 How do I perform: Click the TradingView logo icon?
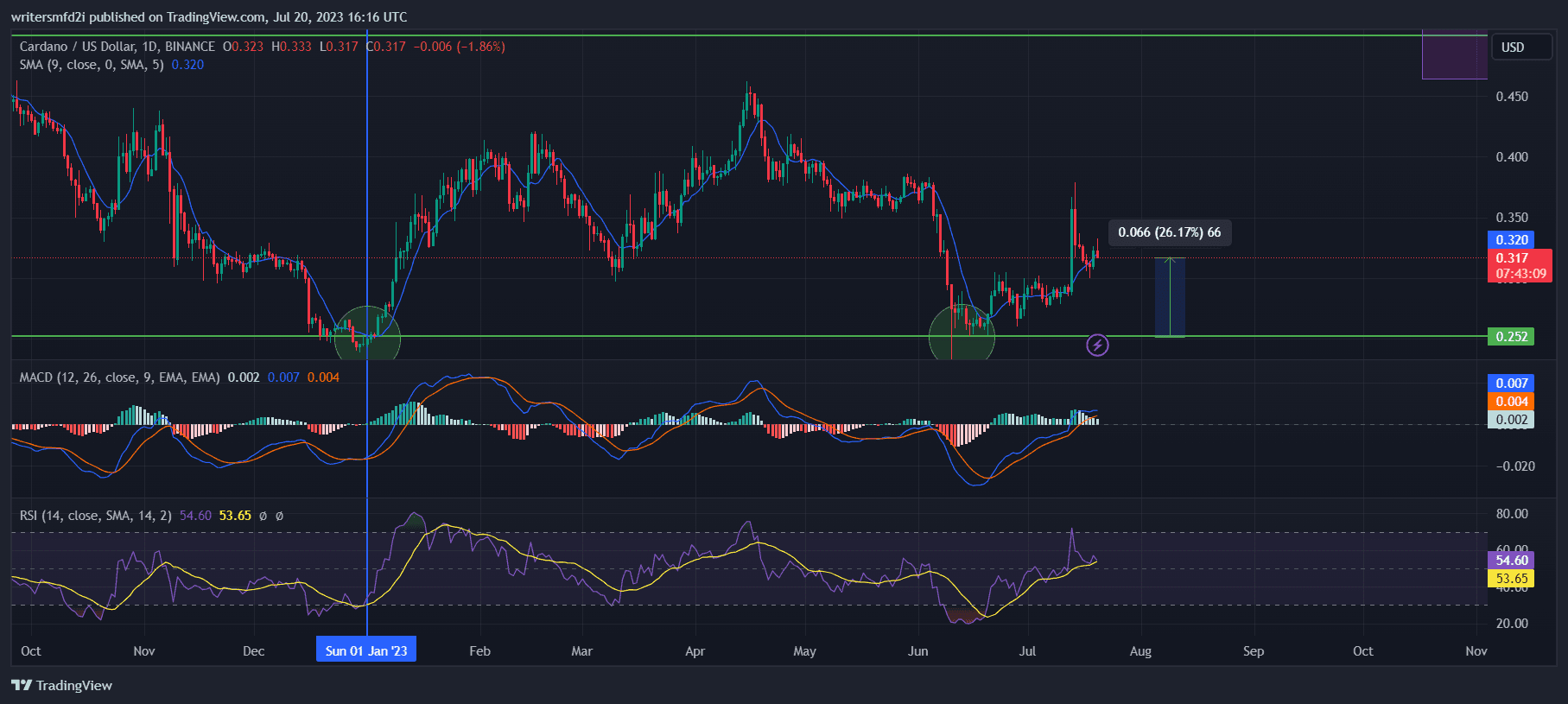(x=22, y=685)
